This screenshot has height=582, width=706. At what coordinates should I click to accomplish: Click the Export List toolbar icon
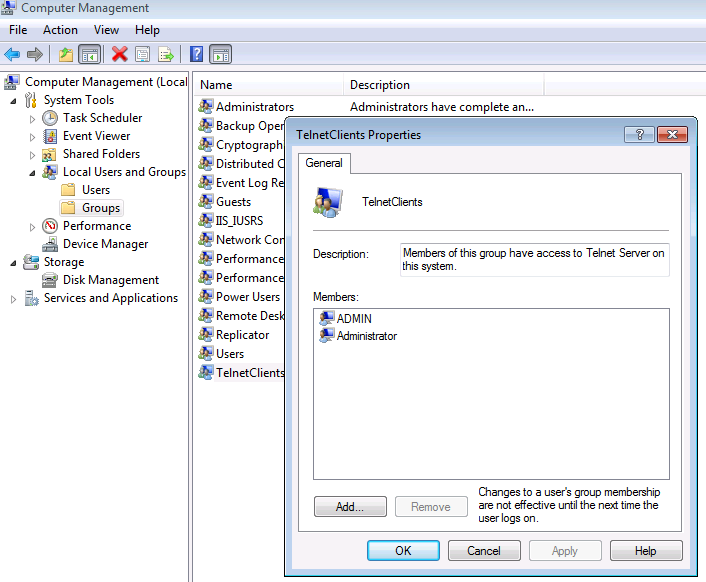click(x=166, y=54)
